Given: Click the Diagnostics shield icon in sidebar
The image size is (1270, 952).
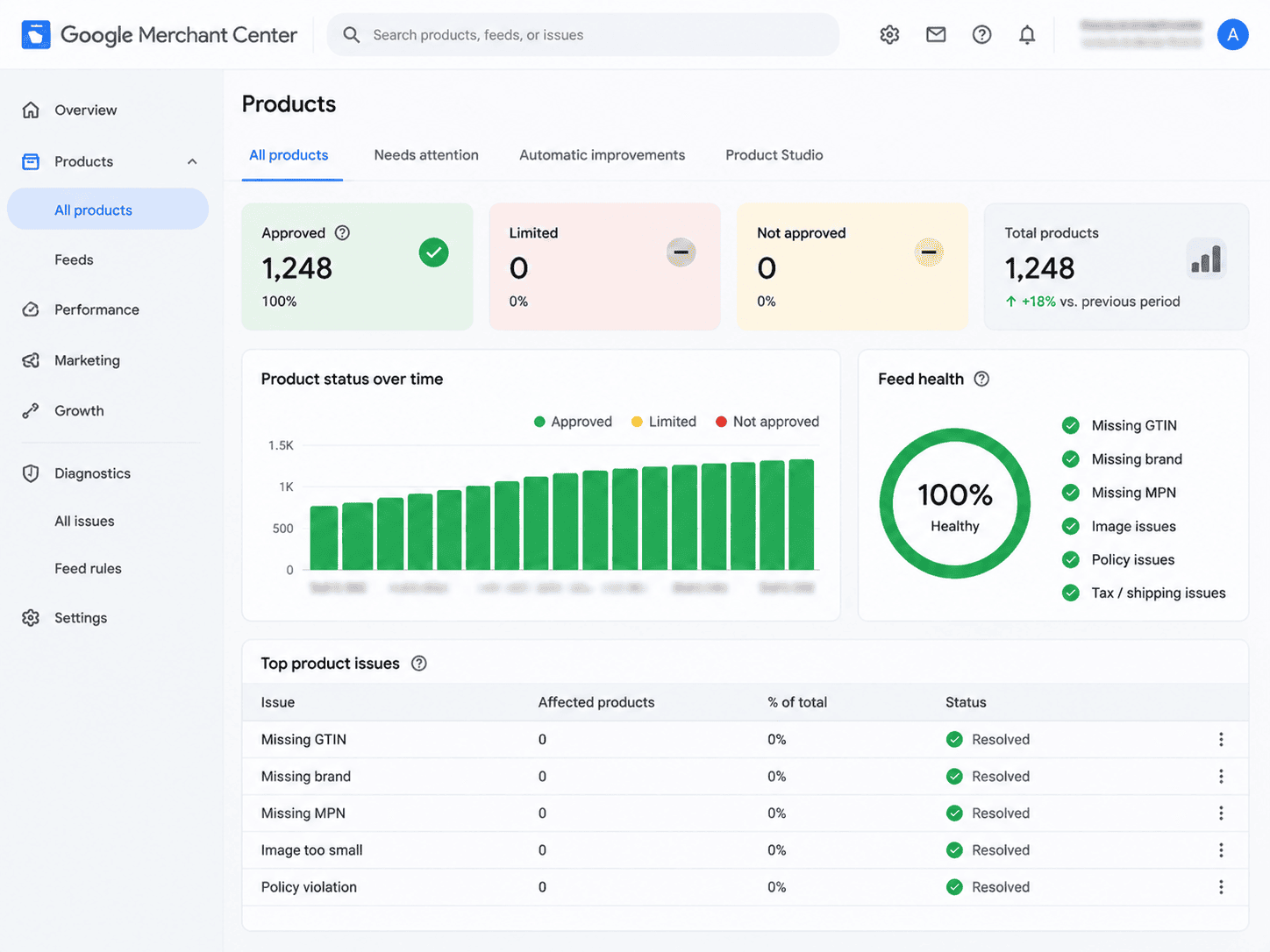Looking at the screenshot, I should [31, 473].
